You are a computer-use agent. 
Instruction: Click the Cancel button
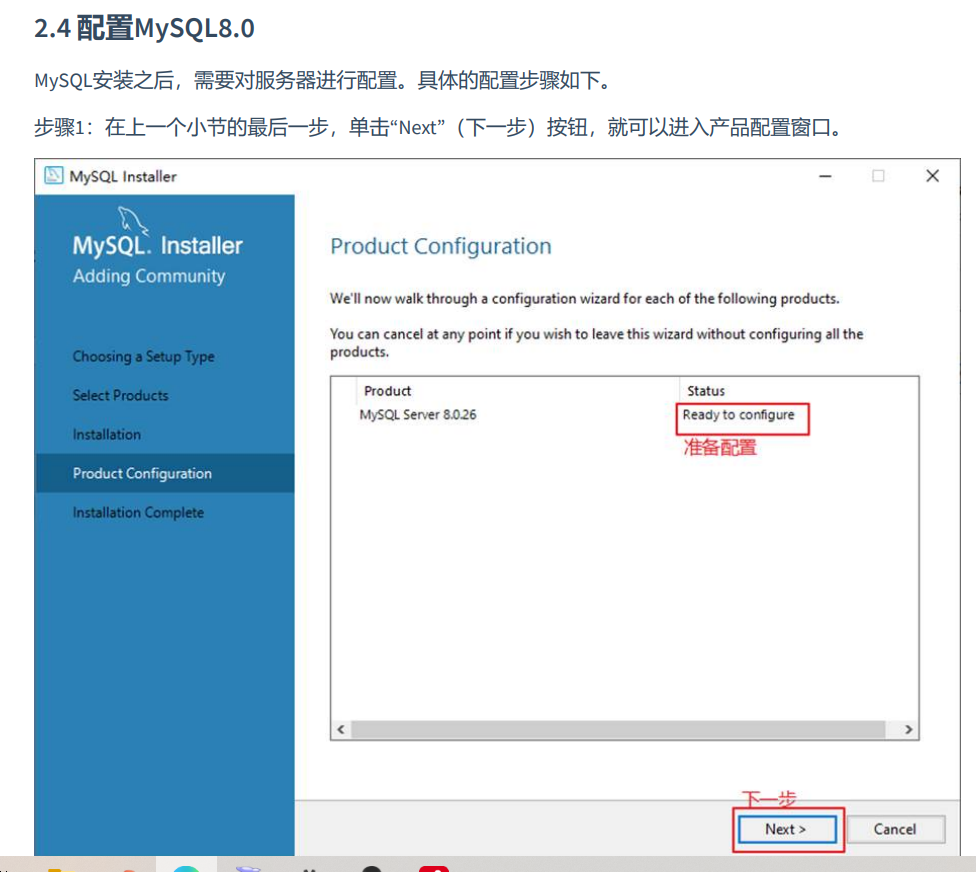point(895,830)
